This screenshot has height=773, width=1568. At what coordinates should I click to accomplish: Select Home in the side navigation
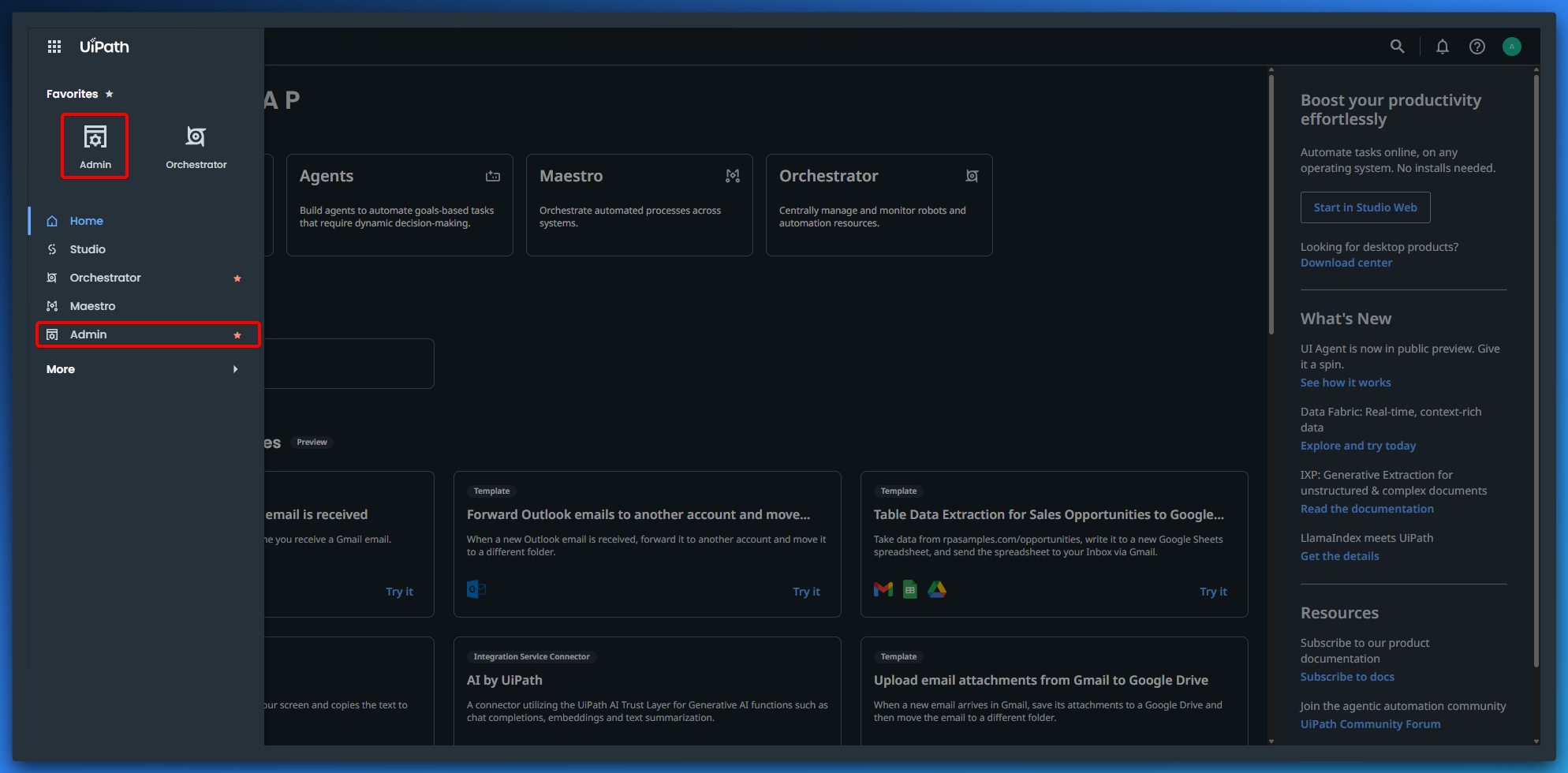click(x=145, y=221)
